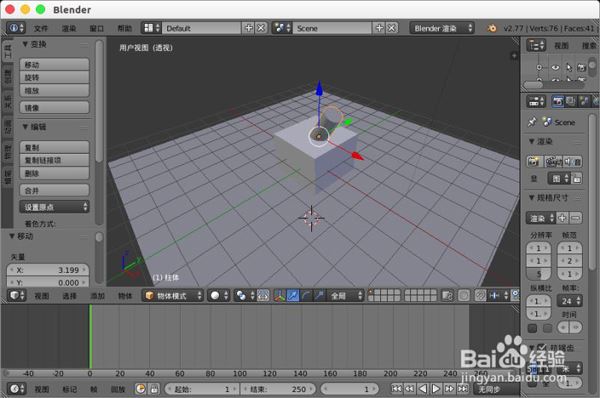
Task: Edit the Default screen layout name field
Action: point(202,28)
